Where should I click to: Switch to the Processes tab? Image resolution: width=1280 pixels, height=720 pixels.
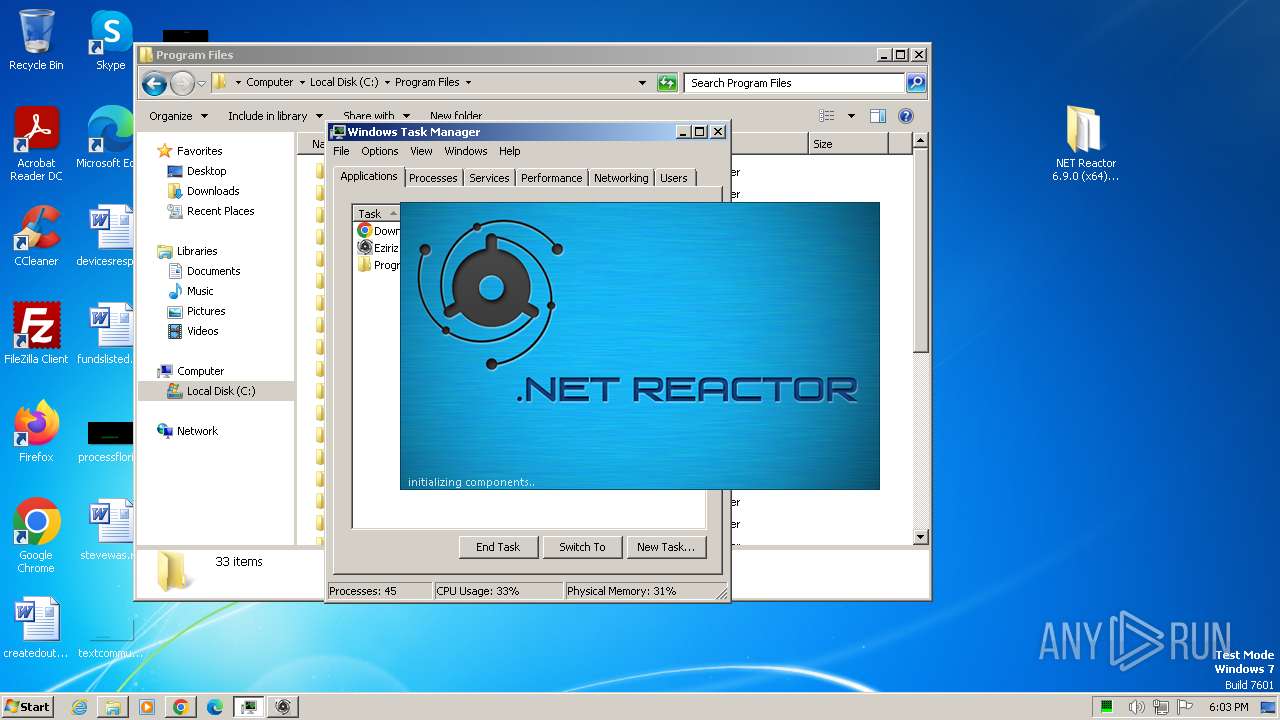tap(433, 178)
